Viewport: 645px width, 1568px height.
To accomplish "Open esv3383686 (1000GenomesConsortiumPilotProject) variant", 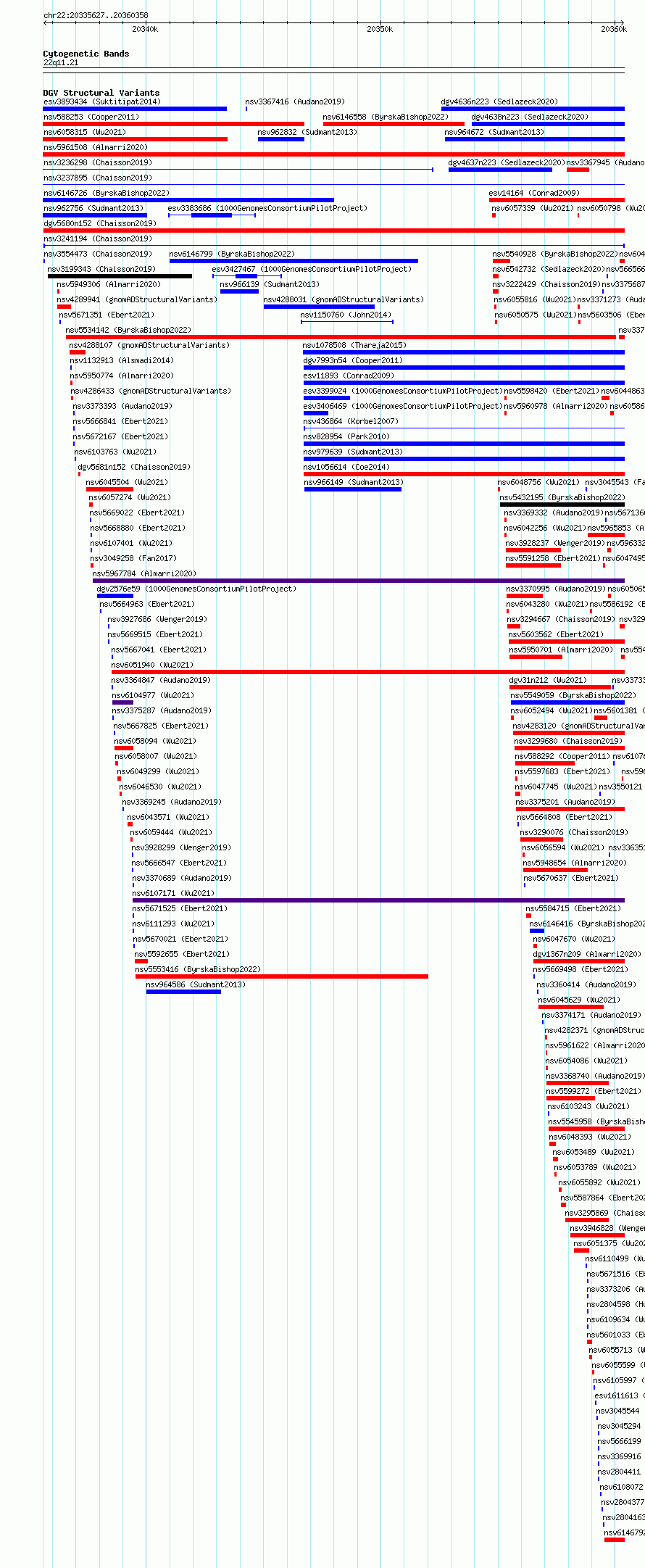I will point(267,208).
